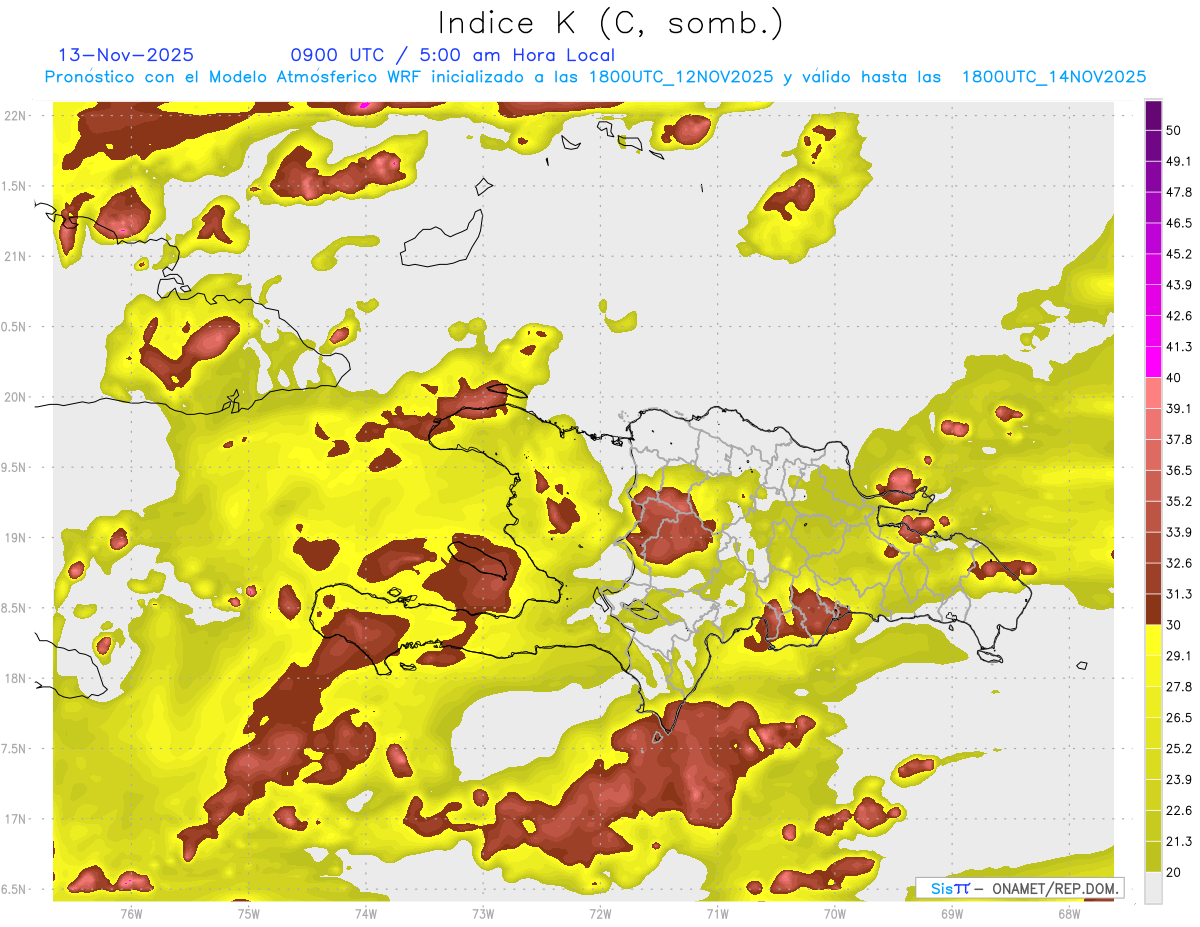Pick the dark purple swatch above 50
The height and width of the screenshot is (927, 1200).
pyautogui.click(x=1153, y=115)
